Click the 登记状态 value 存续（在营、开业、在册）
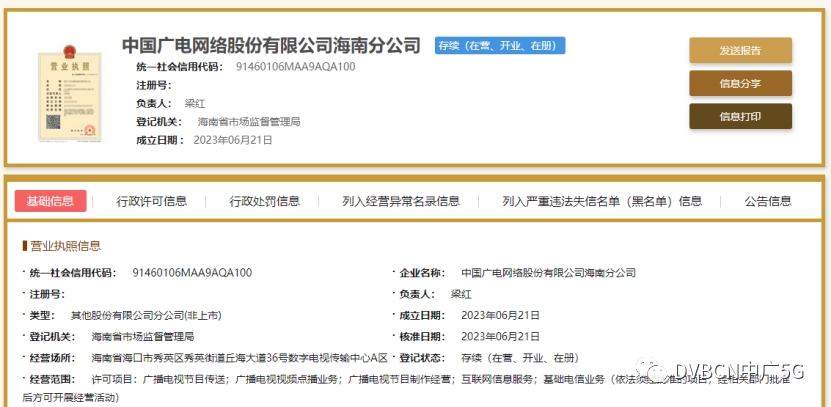 pos(520,358)
